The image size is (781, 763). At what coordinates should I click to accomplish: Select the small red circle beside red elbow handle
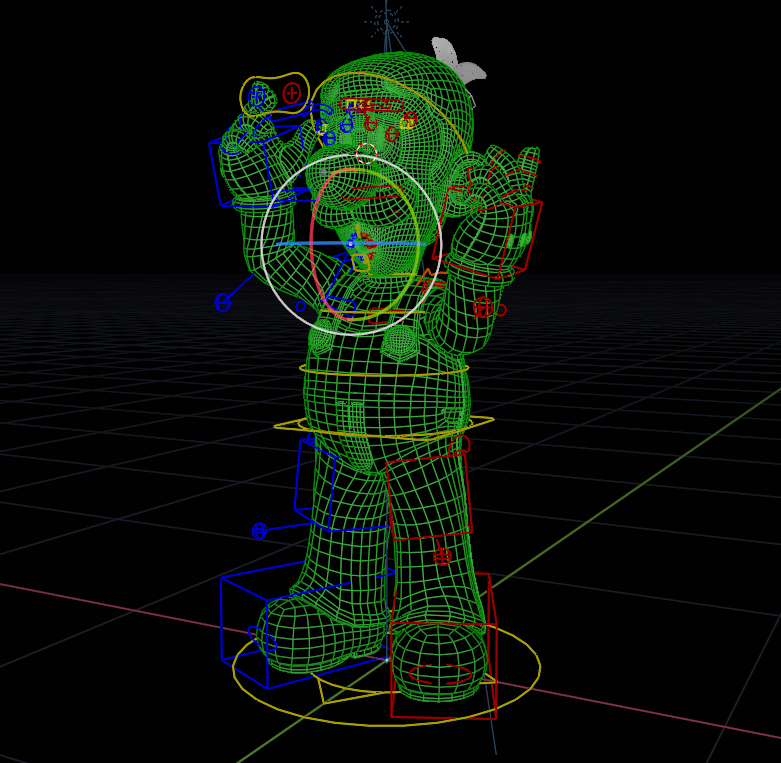pyautogui.click(x=501, y=310)
